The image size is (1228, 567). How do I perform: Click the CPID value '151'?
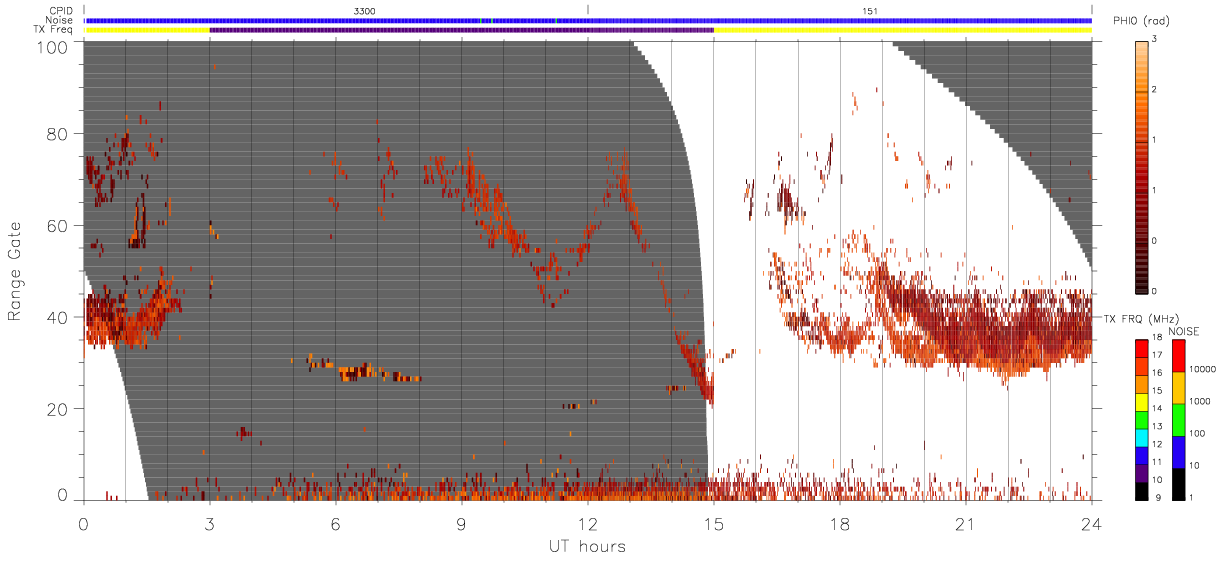(870, 10)
